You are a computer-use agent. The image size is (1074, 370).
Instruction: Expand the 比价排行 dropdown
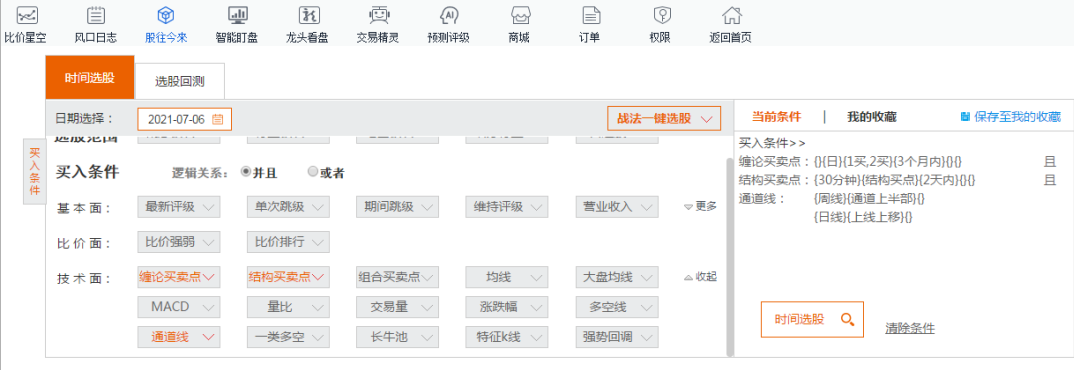click(x=288, y=242)
